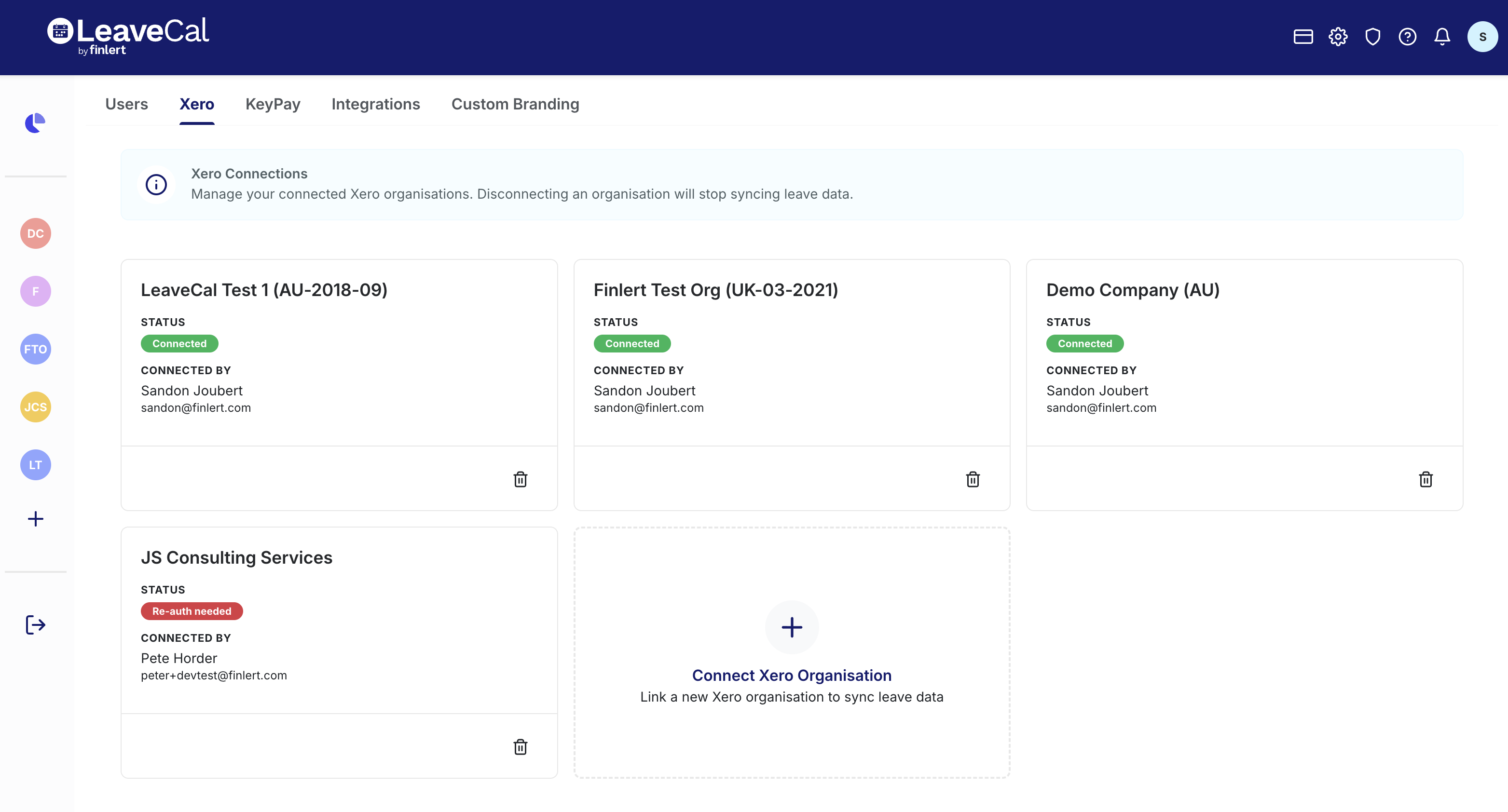Image resolution: width=1508 pixels, height=812 pixels.
Task: Open the S user avatar menu
Action: [1482, 37]
